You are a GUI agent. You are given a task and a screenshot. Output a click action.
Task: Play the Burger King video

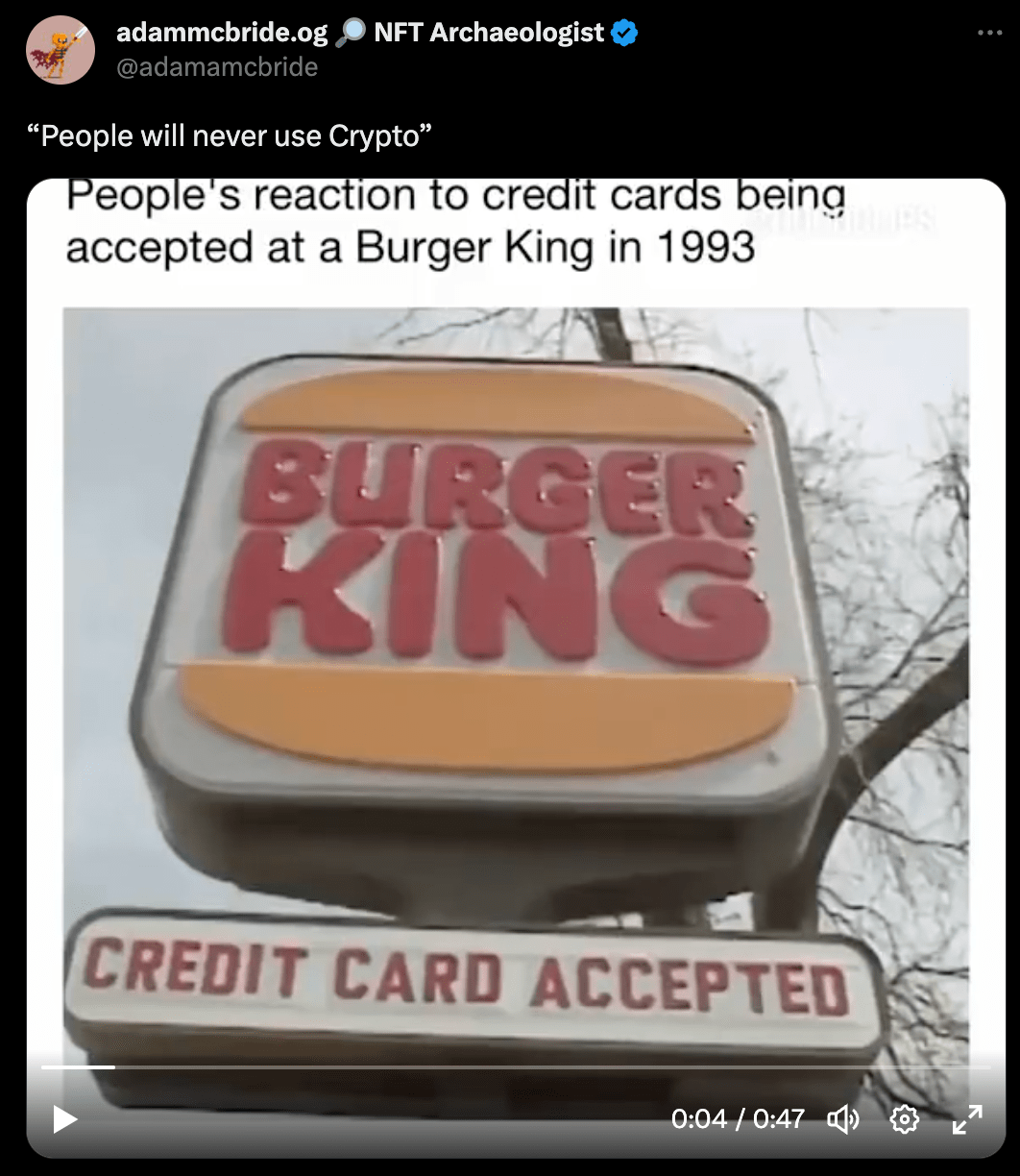coord(64,1119)
